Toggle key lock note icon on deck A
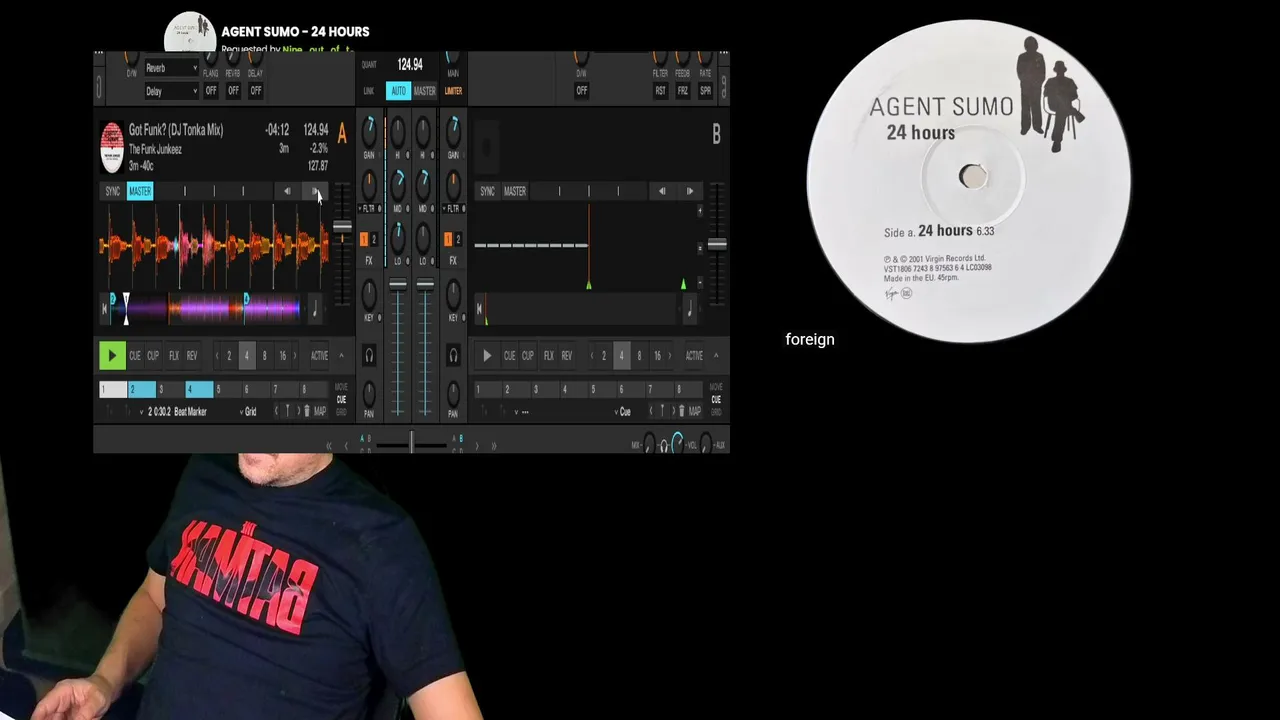Screen dimensions: 1280x720 click(x=314, y=310)
